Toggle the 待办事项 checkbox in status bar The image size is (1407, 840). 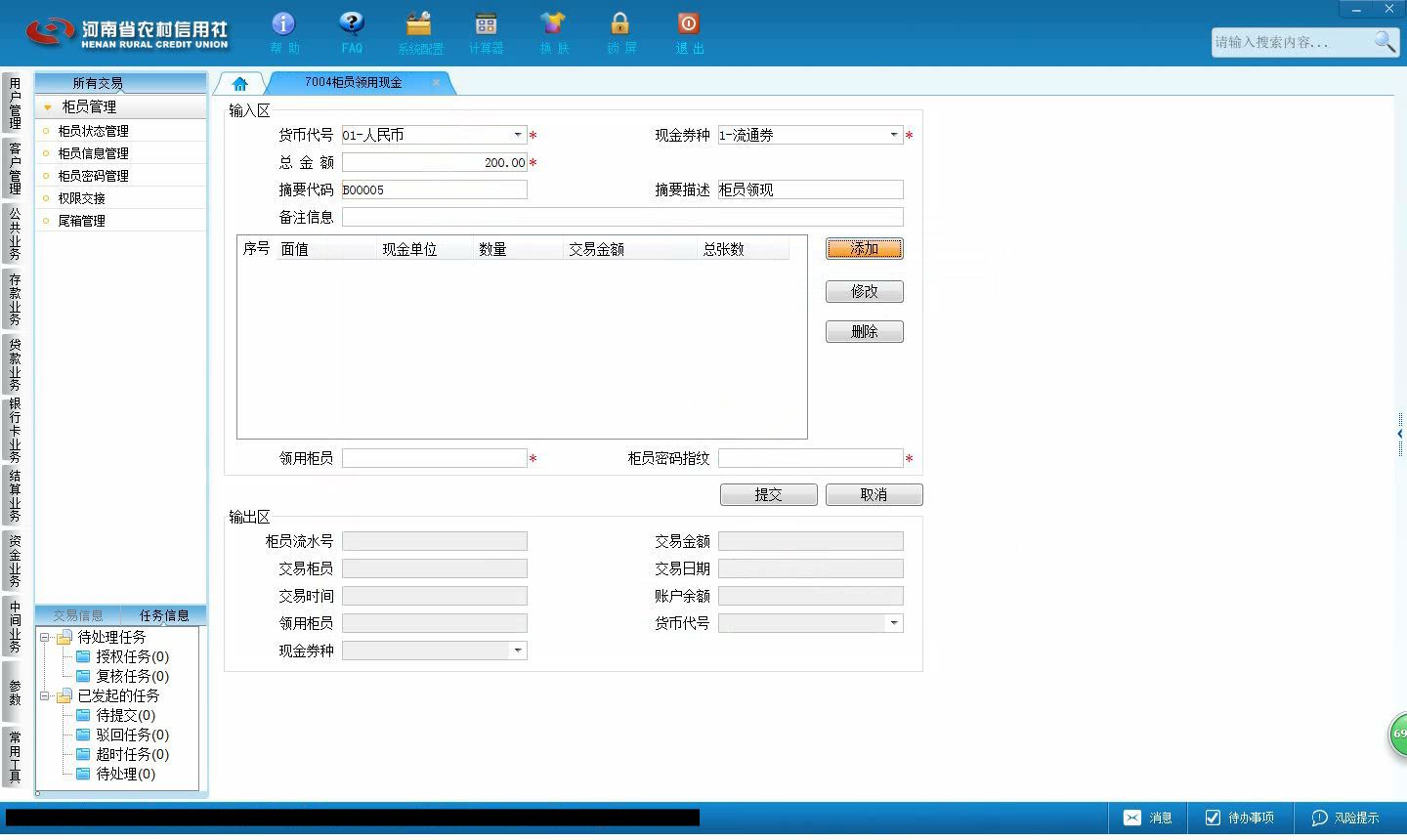1213,818
